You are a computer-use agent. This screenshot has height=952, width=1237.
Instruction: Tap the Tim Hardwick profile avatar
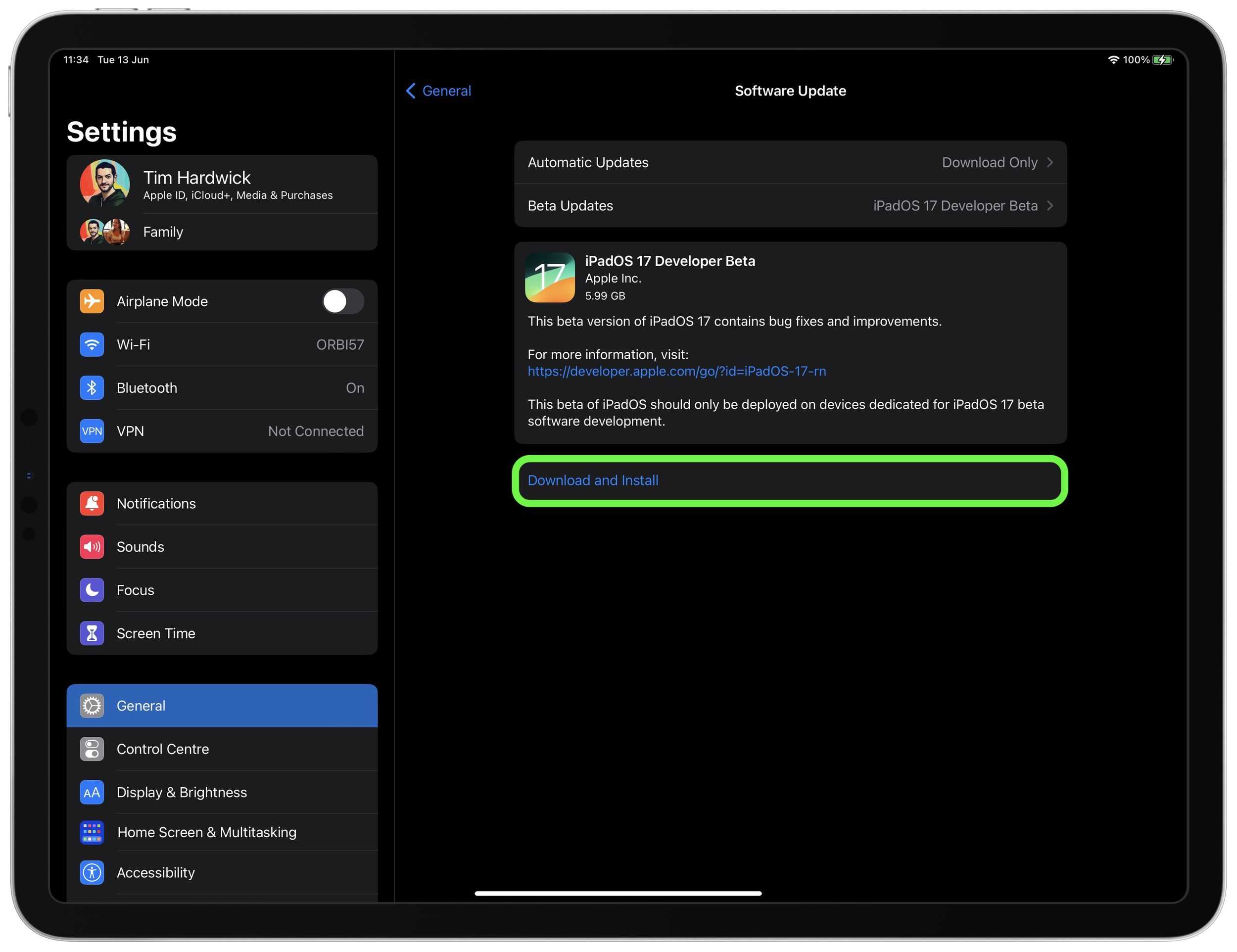(x=105, y=184)
